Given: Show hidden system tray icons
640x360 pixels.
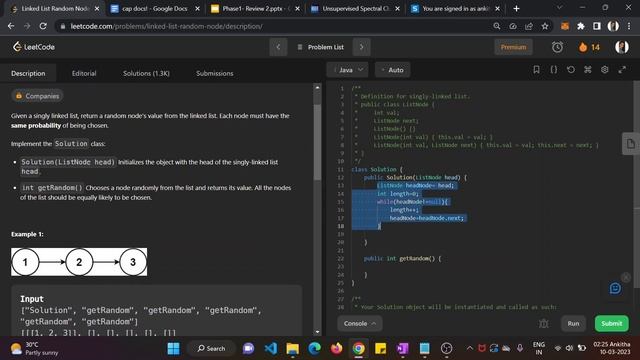Looking at the screenshot, I should click(x=469, y=348).
